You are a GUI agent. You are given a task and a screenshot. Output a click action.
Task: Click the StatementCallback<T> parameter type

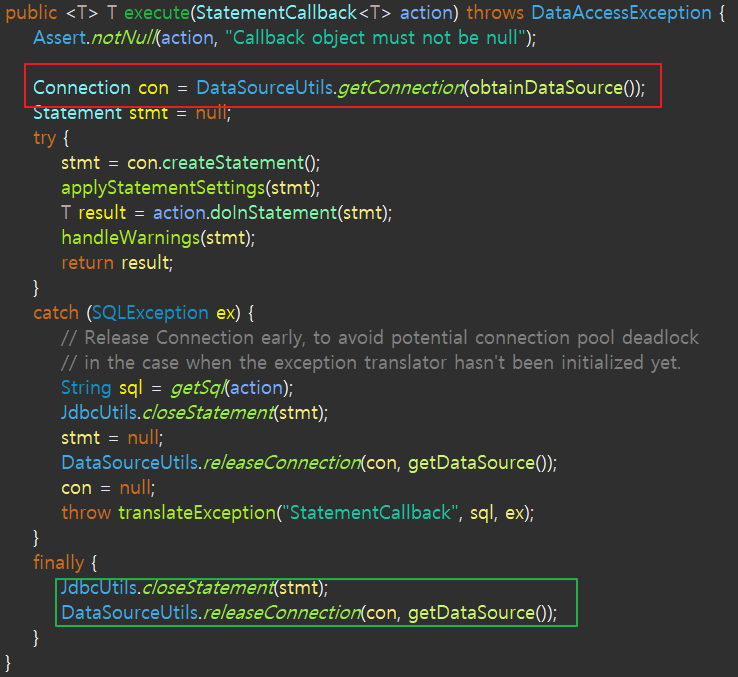click(x=293, y=13)
